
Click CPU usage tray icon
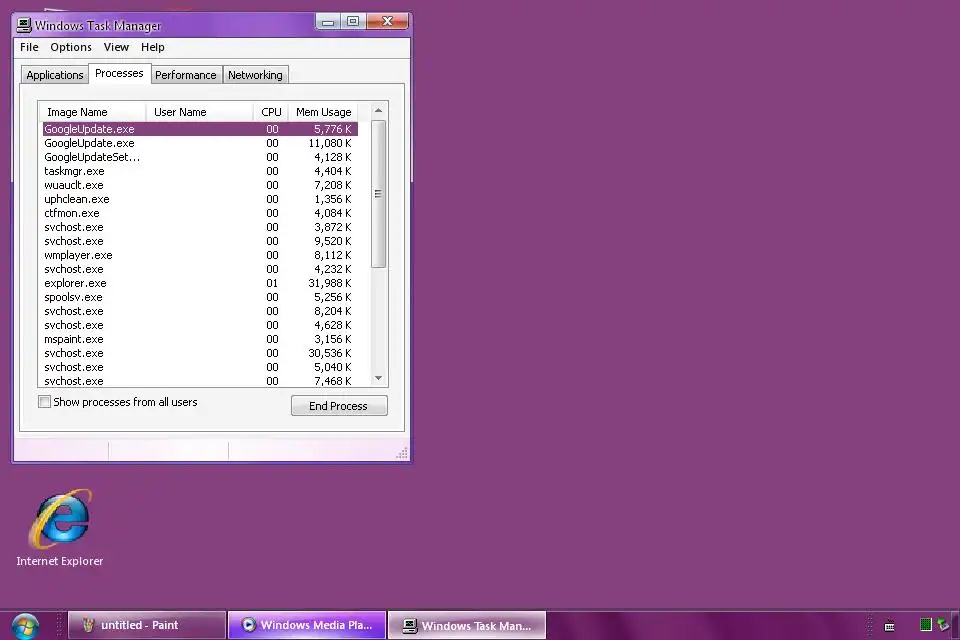pos(925,625)
